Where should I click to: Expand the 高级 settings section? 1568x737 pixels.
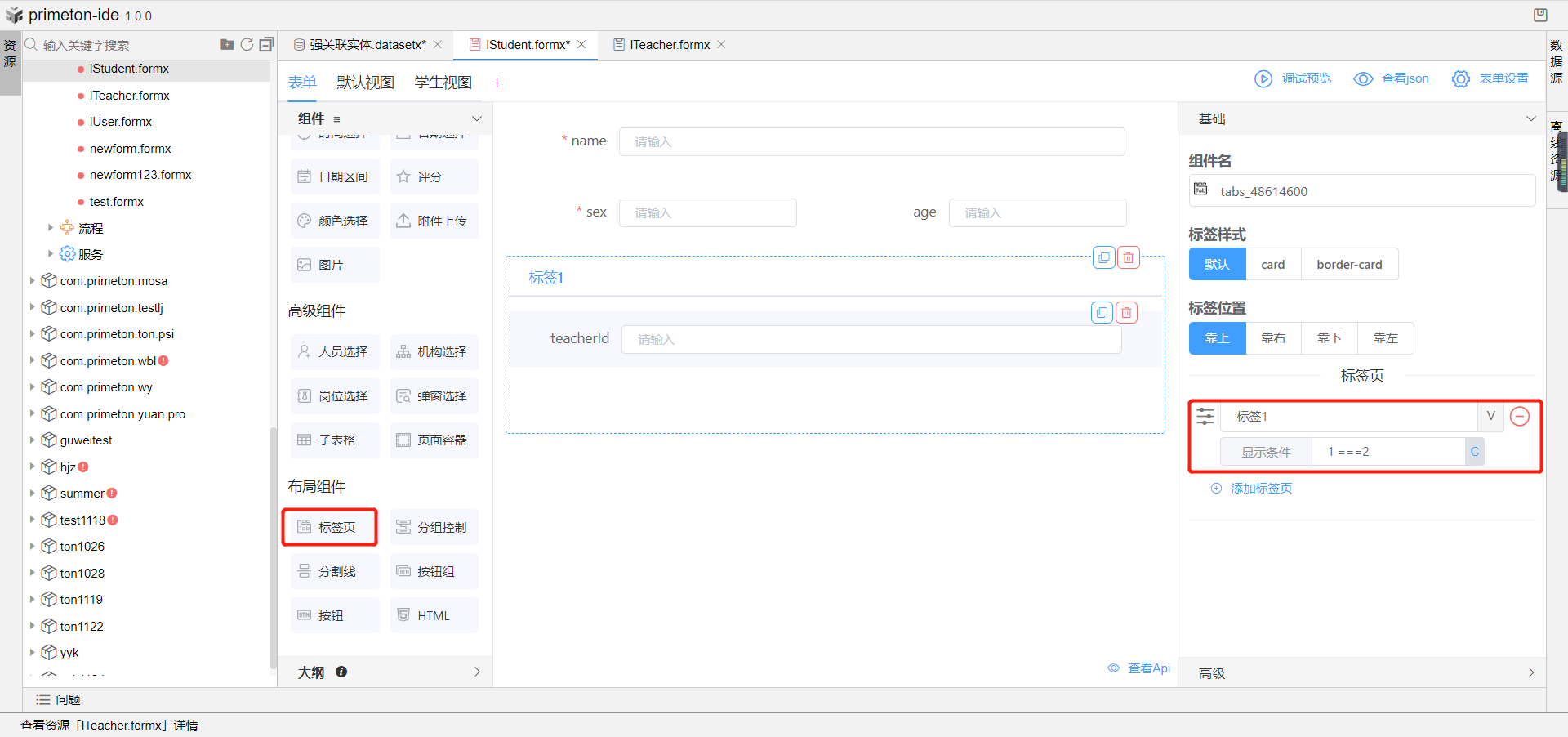coord(1530,672)
